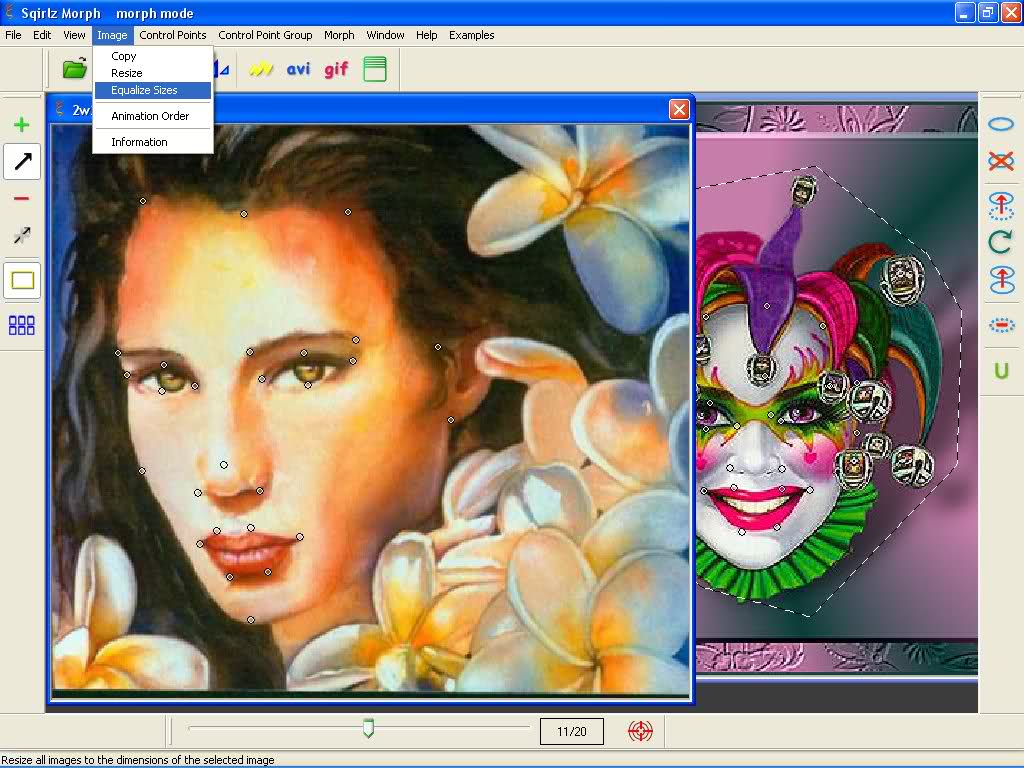This screenshot has width=1024, height=768.
Task: Choose Resize in the Image menu
Action: (x=153, y=73)
